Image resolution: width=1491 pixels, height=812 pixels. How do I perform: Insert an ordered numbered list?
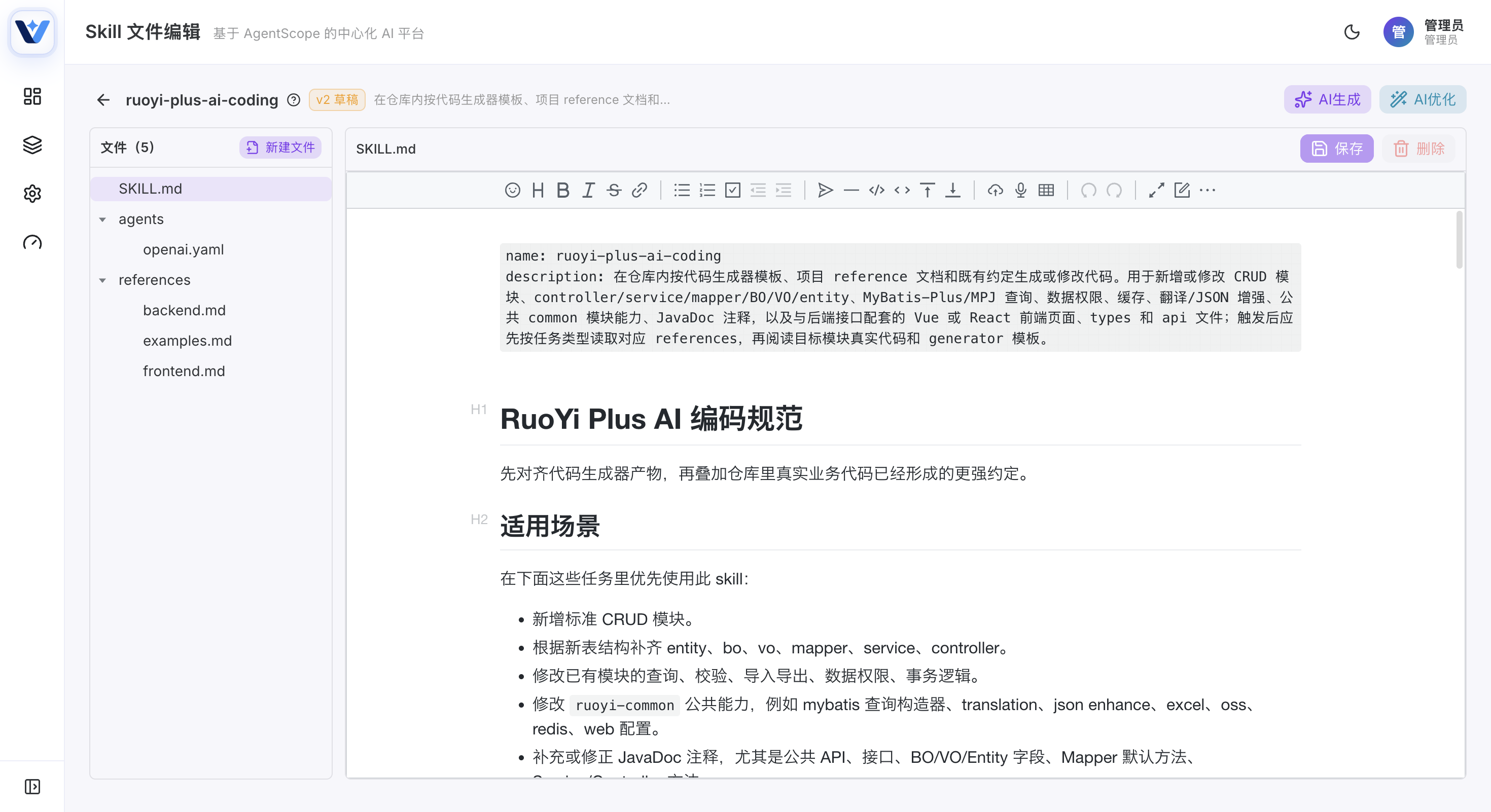pyautogui.click(x=707, y=190)
